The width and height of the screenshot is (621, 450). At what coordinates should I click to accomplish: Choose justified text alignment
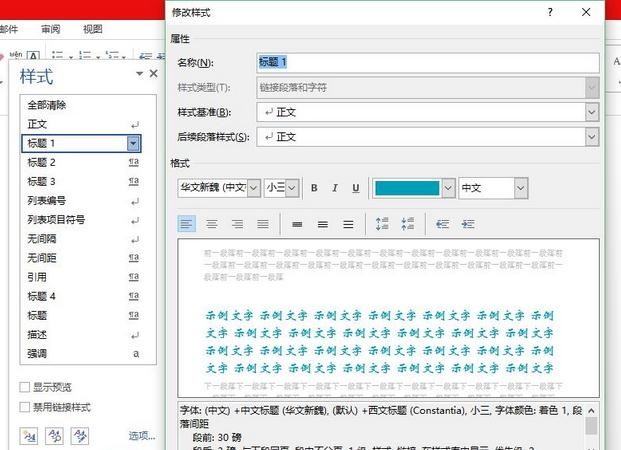pos(262,223)
